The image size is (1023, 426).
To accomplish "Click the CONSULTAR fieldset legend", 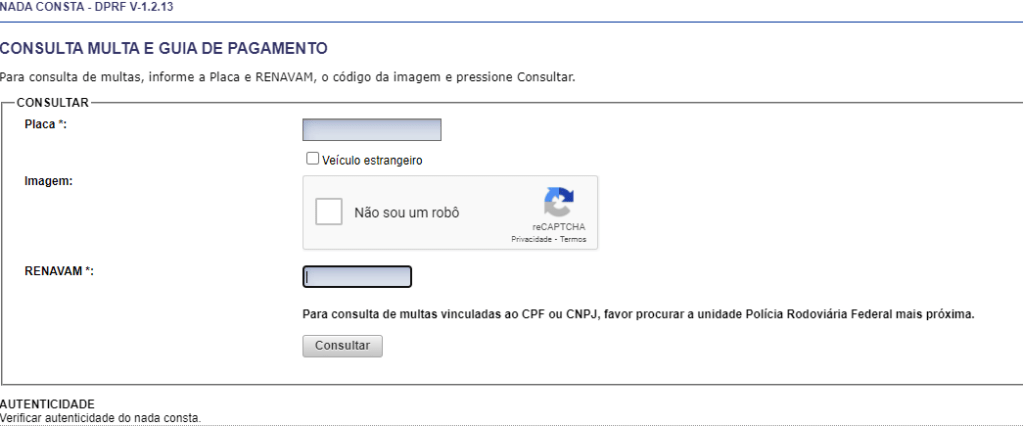I will tap(53, 102).
